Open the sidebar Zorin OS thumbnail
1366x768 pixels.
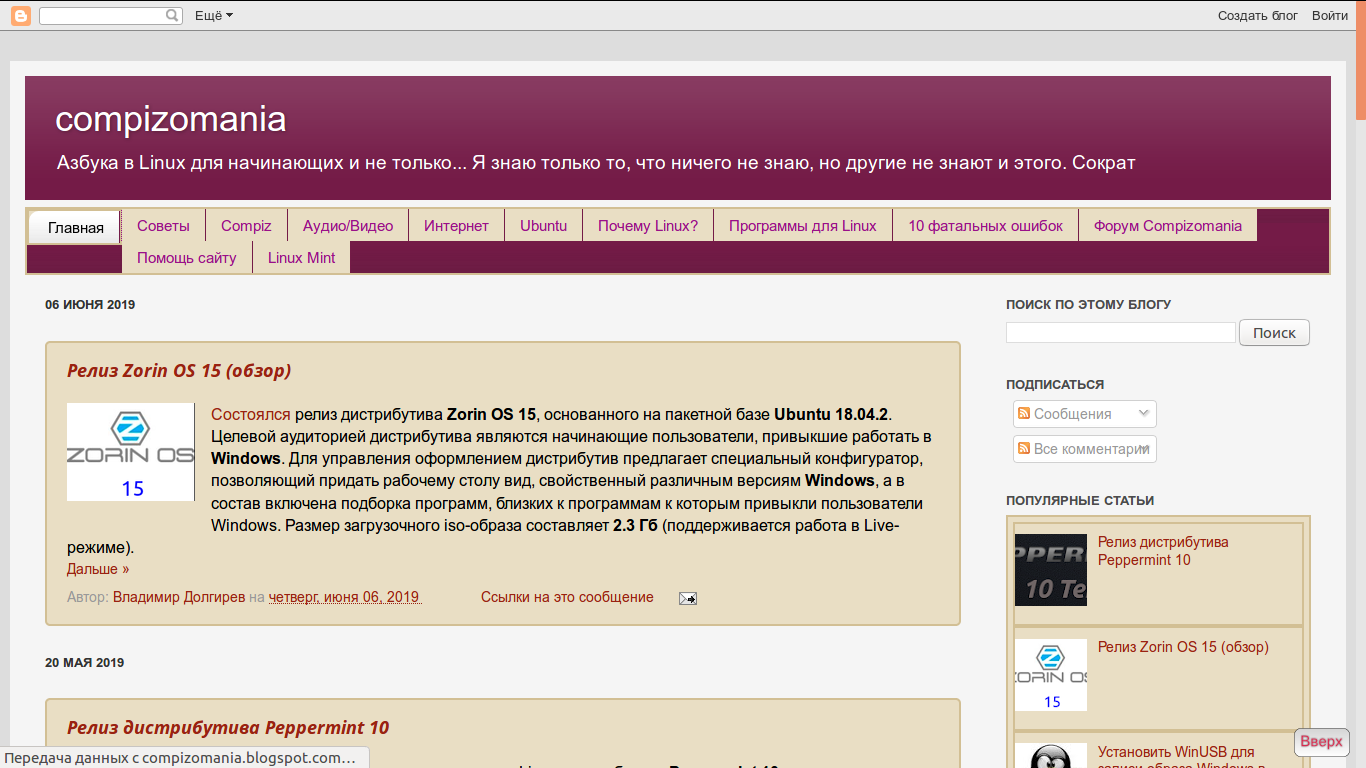click(x=1050, y=675)
